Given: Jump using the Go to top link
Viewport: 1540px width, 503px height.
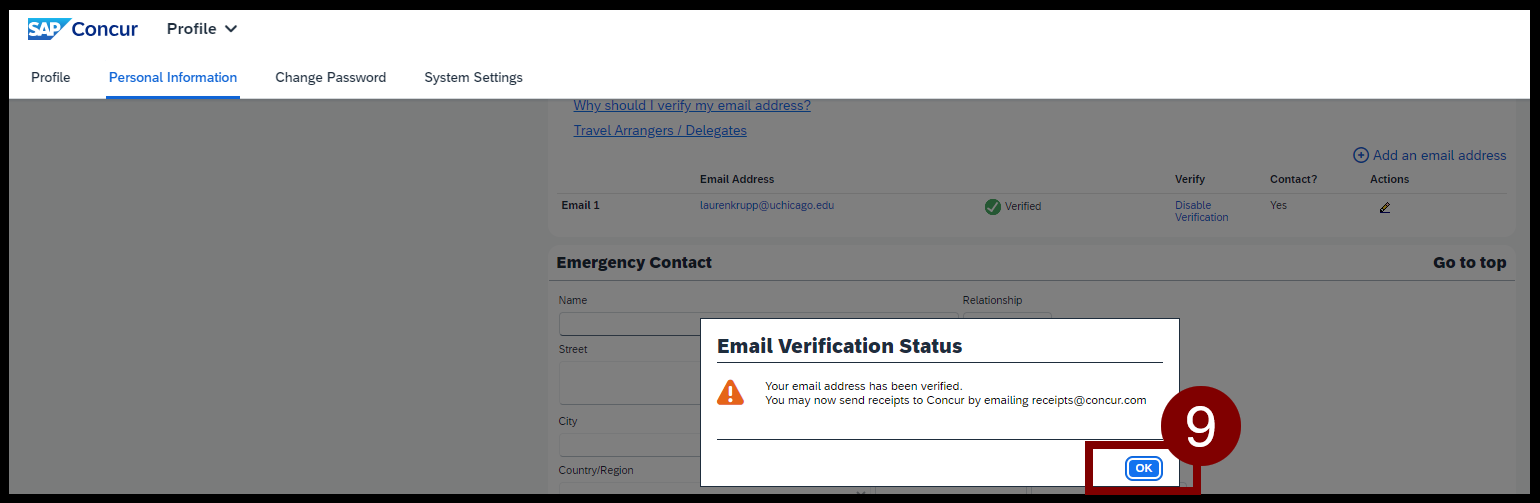Looking at the screenshot, I should point(1469,262).
